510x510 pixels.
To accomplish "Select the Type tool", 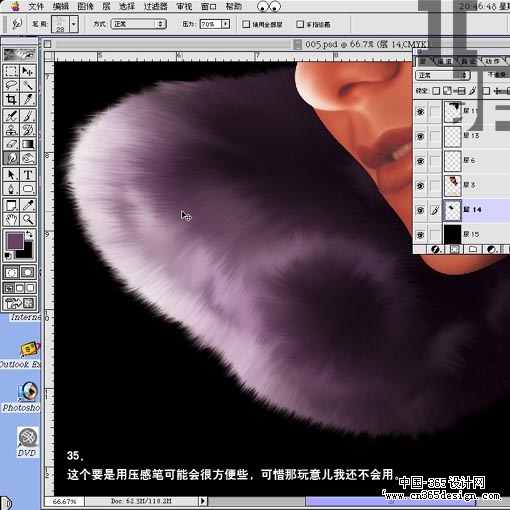I will pos(28,174).
